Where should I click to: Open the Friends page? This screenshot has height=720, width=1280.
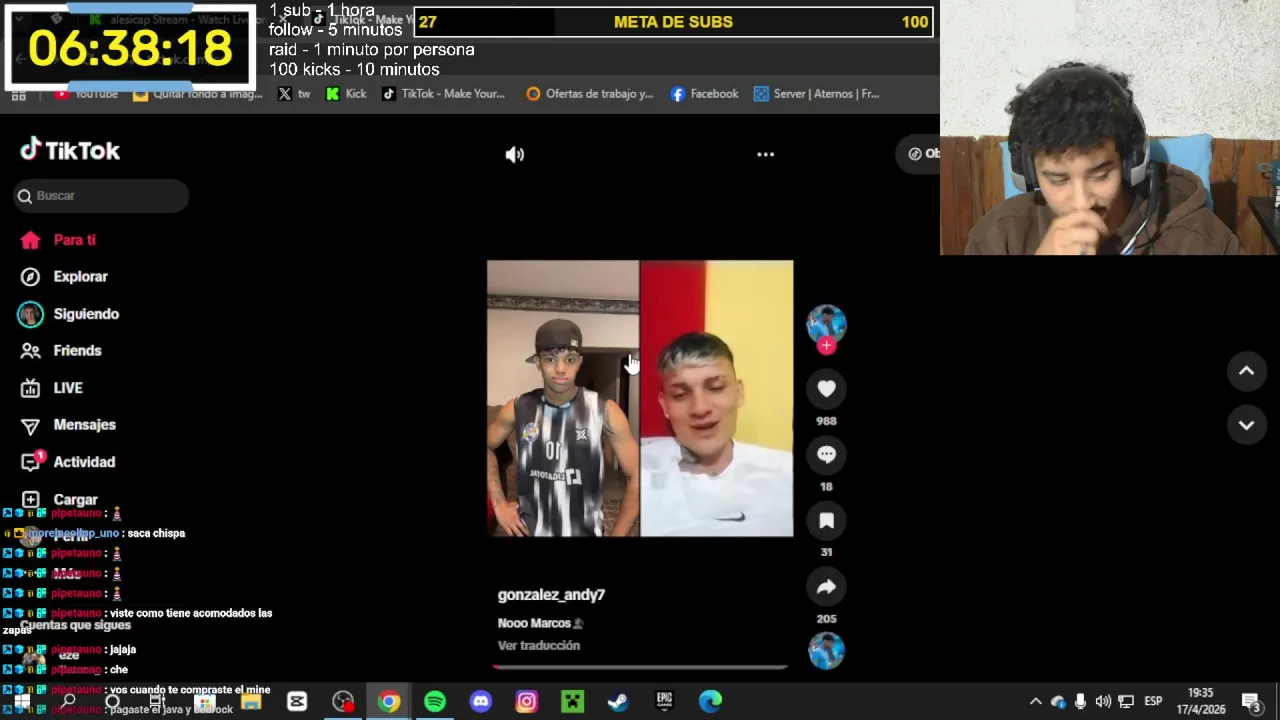(x=77, y=351)
